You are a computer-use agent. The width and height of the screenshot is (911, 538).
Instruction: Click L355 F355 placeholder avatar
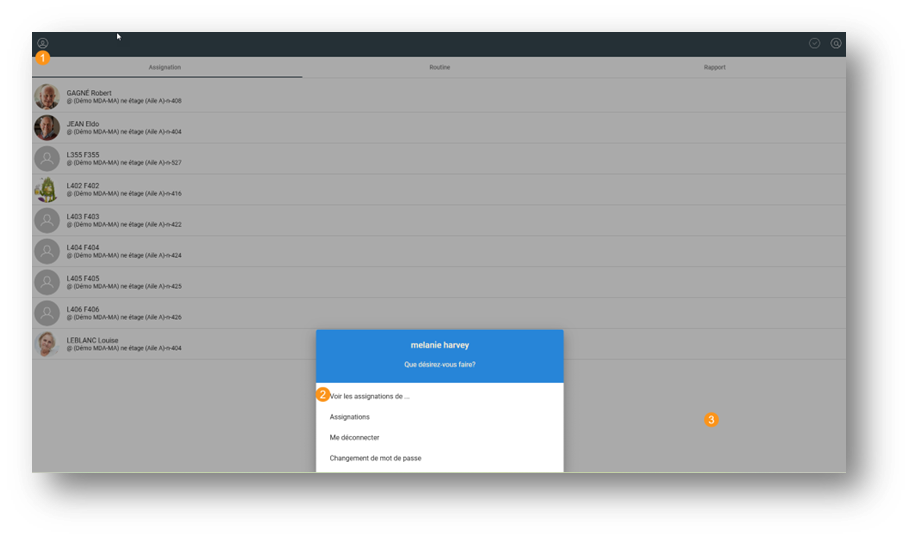tap(47, 159)
